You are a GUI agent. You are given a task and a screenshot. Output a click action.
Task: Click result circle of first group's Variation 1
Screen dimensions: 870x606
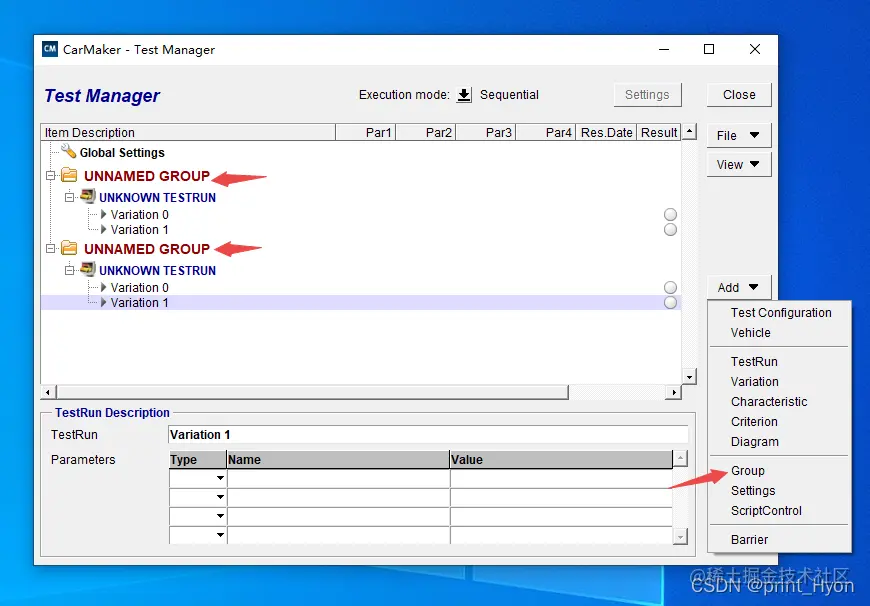point(670,230)
